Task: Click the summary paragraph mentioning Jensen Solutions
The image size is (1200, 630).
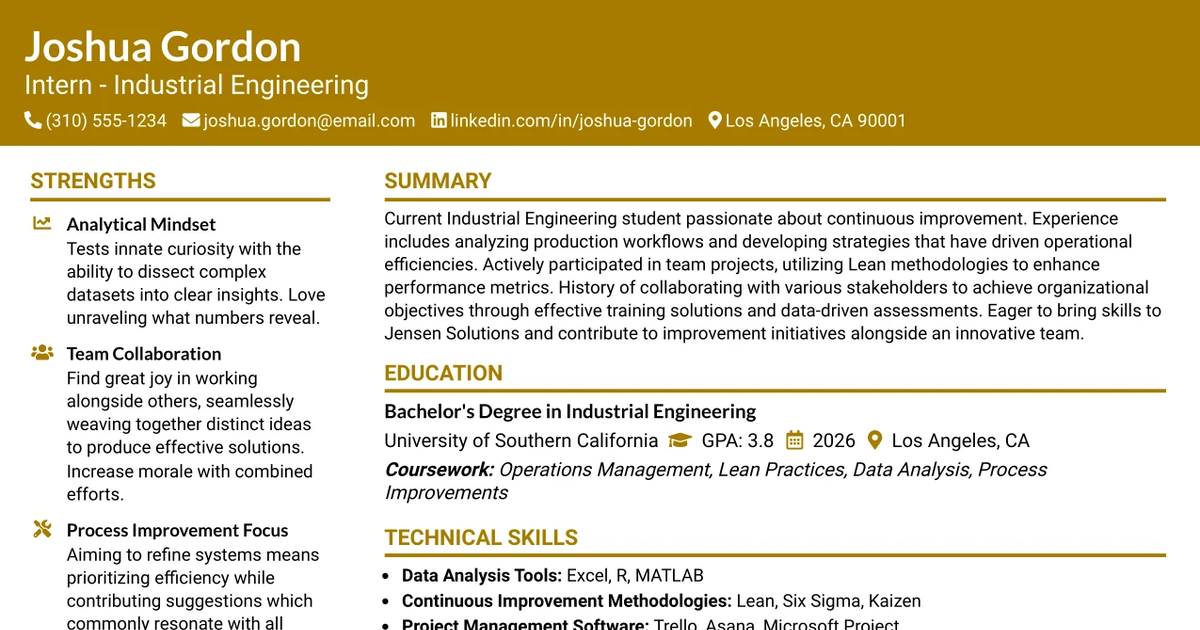Action: click(773, 276)
